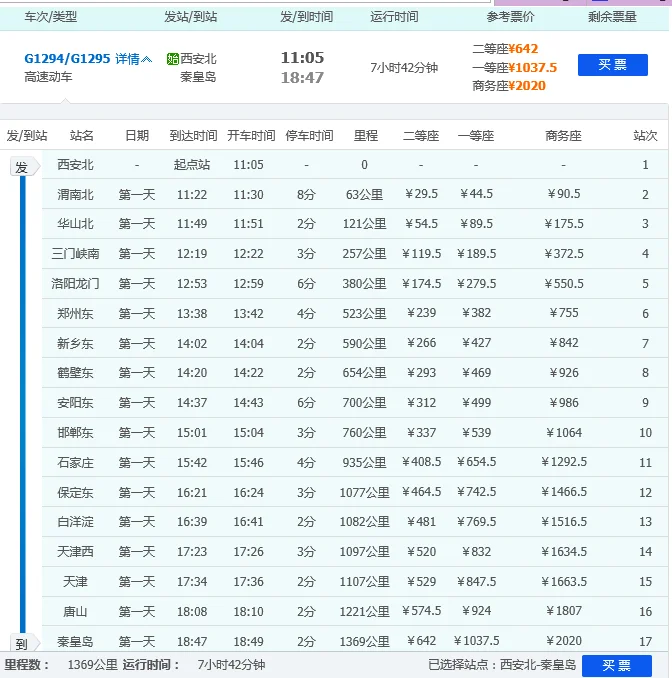The height and width of the screenshot is (678, 672).
Task: Click departure time 18:10 for 唐山
Action: point(248,612)
